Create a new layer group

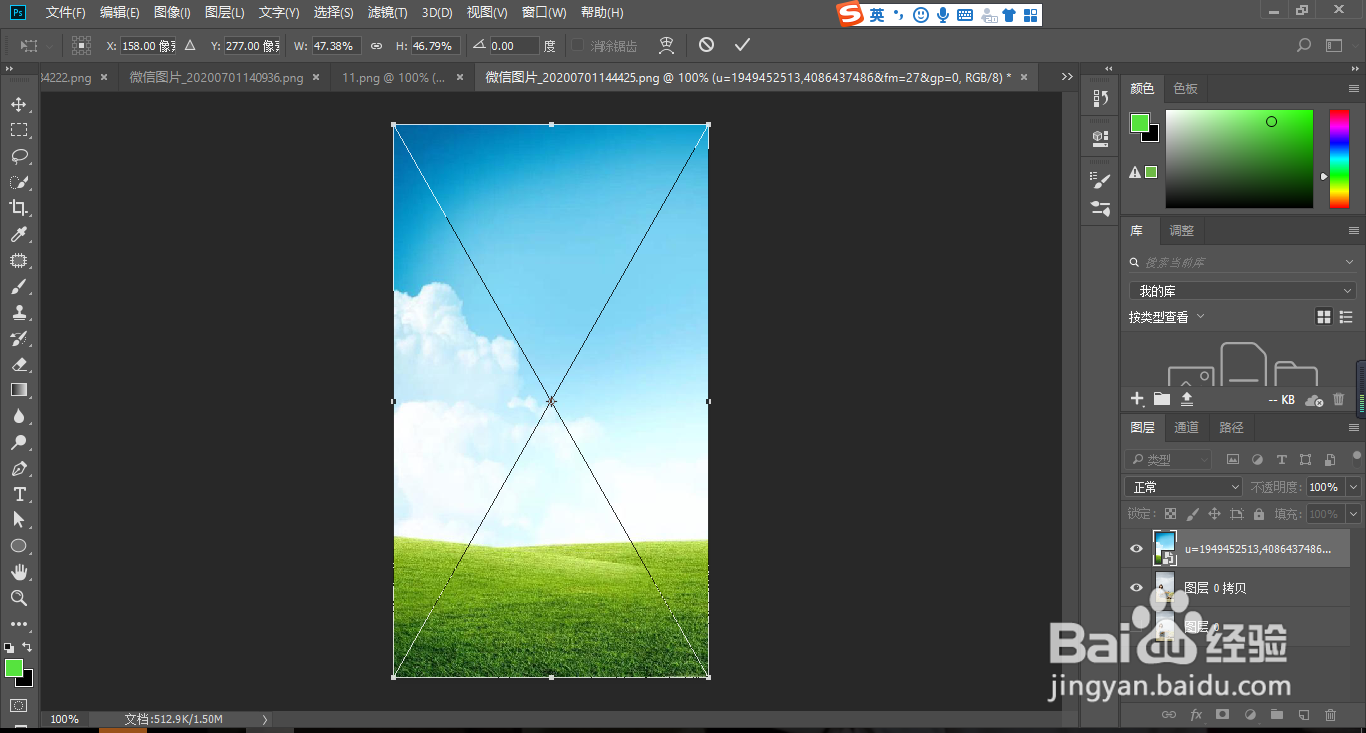[1276, 715]
